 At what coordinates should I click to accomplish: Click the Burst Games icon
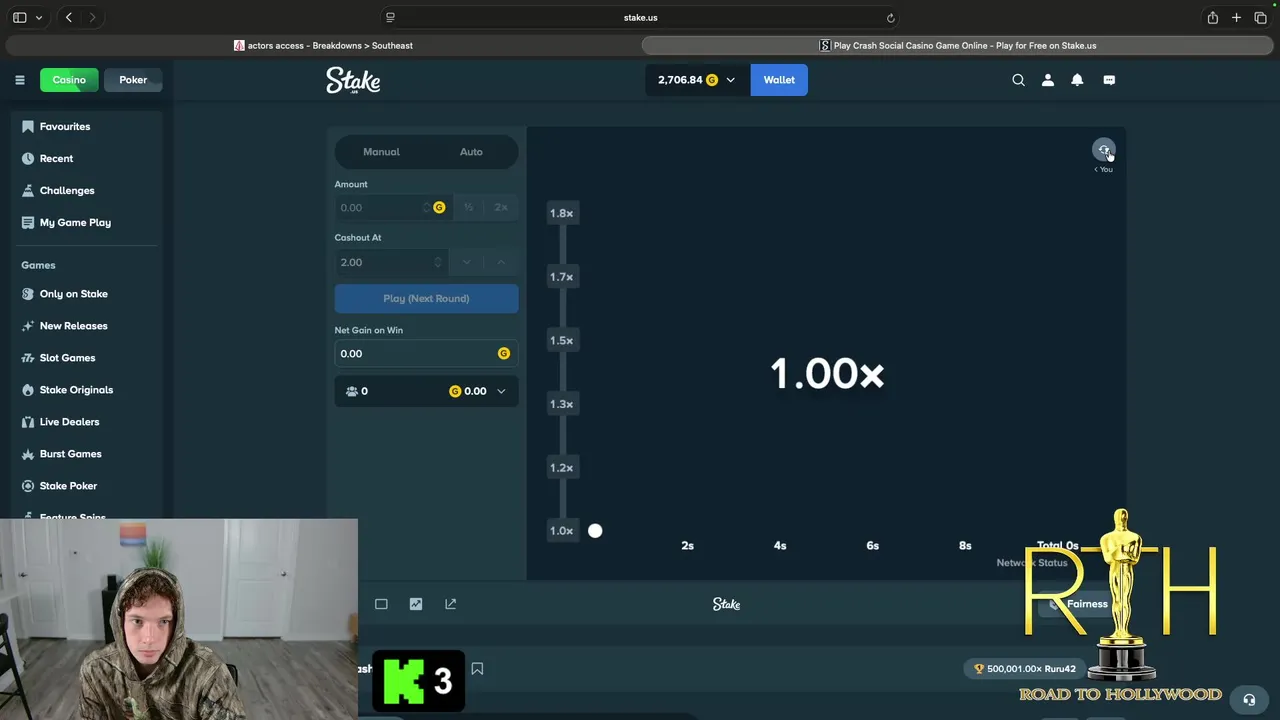[28, 454]
